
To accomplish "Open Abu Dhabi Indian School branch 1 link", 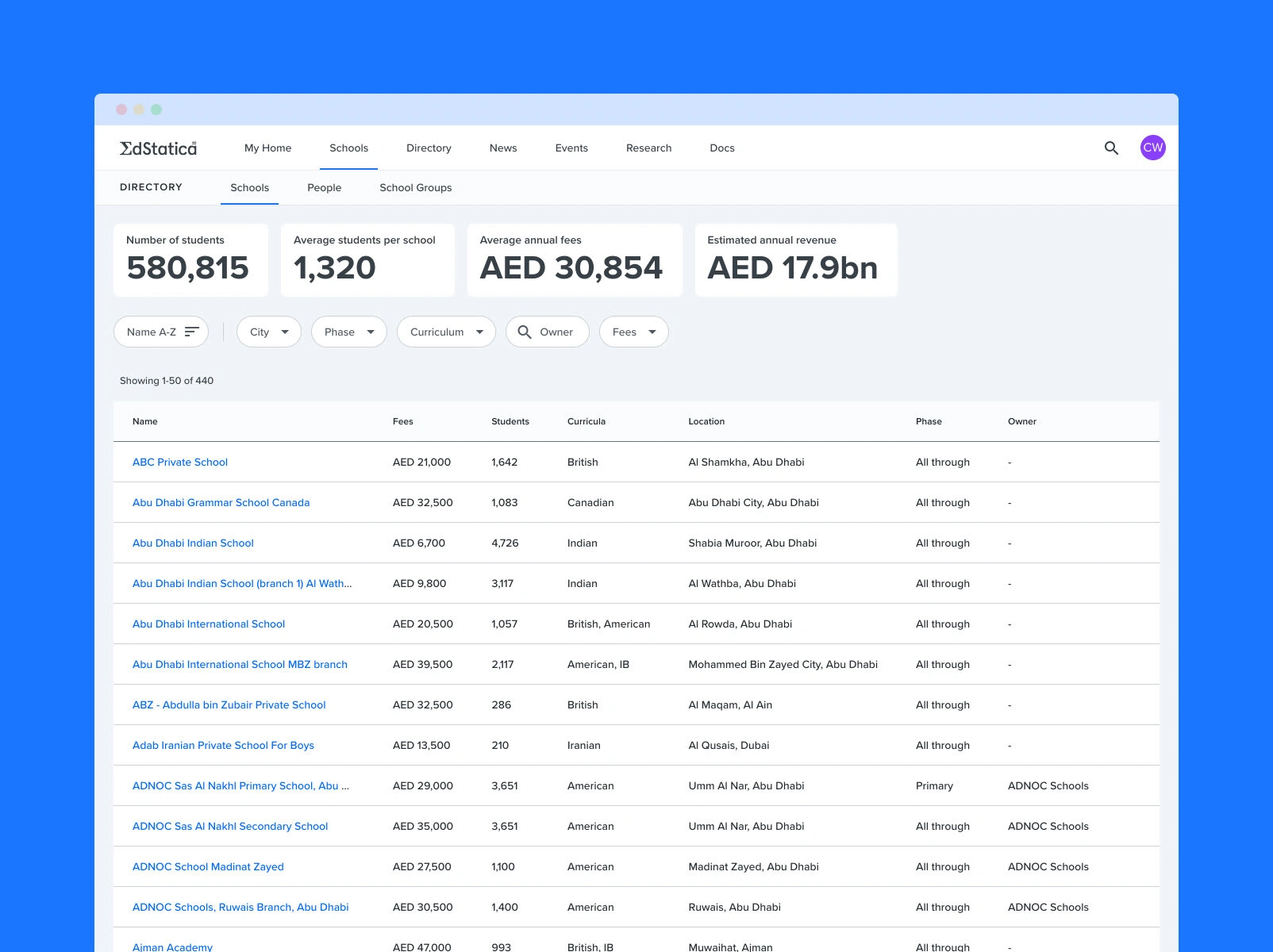I will [x=242, y=583].
